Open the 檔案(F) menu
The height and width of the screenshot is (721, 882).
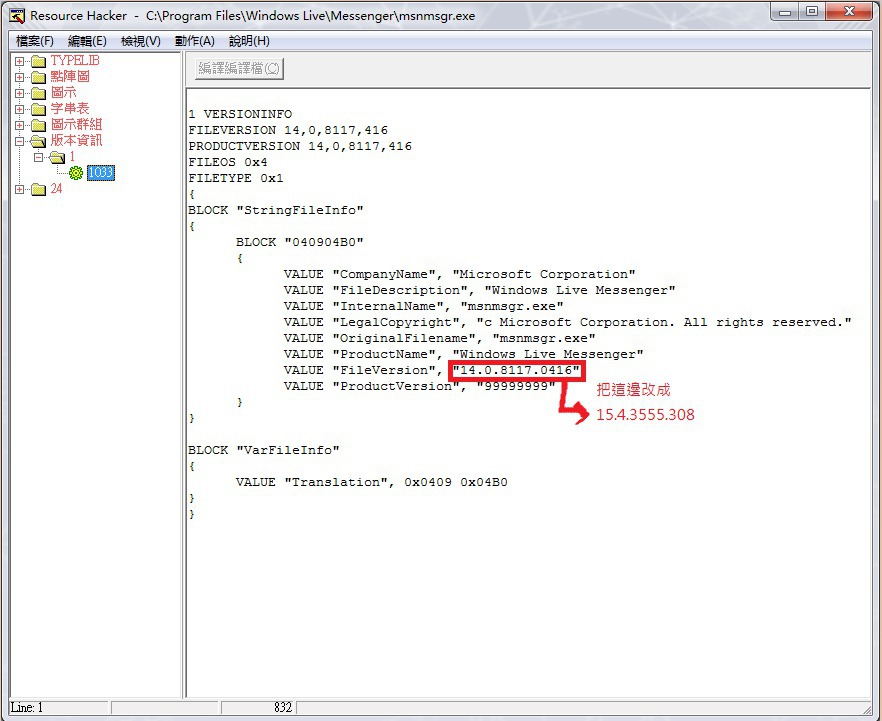coord(35,41)
